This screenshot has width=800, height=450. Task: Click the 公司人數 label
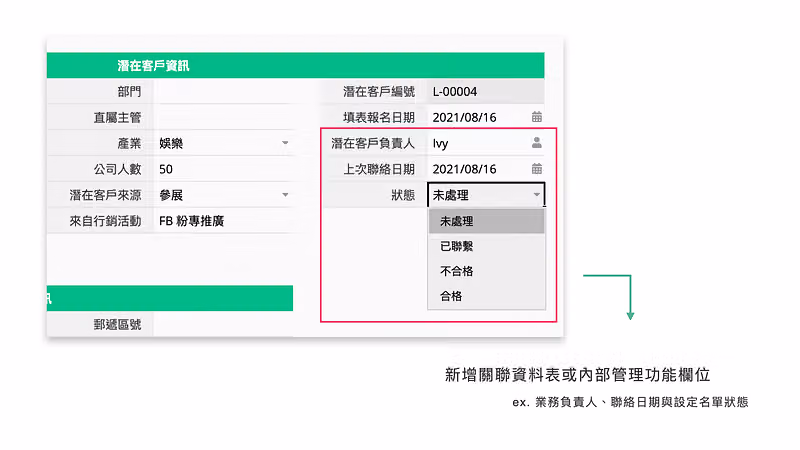[x=117, y=169]
